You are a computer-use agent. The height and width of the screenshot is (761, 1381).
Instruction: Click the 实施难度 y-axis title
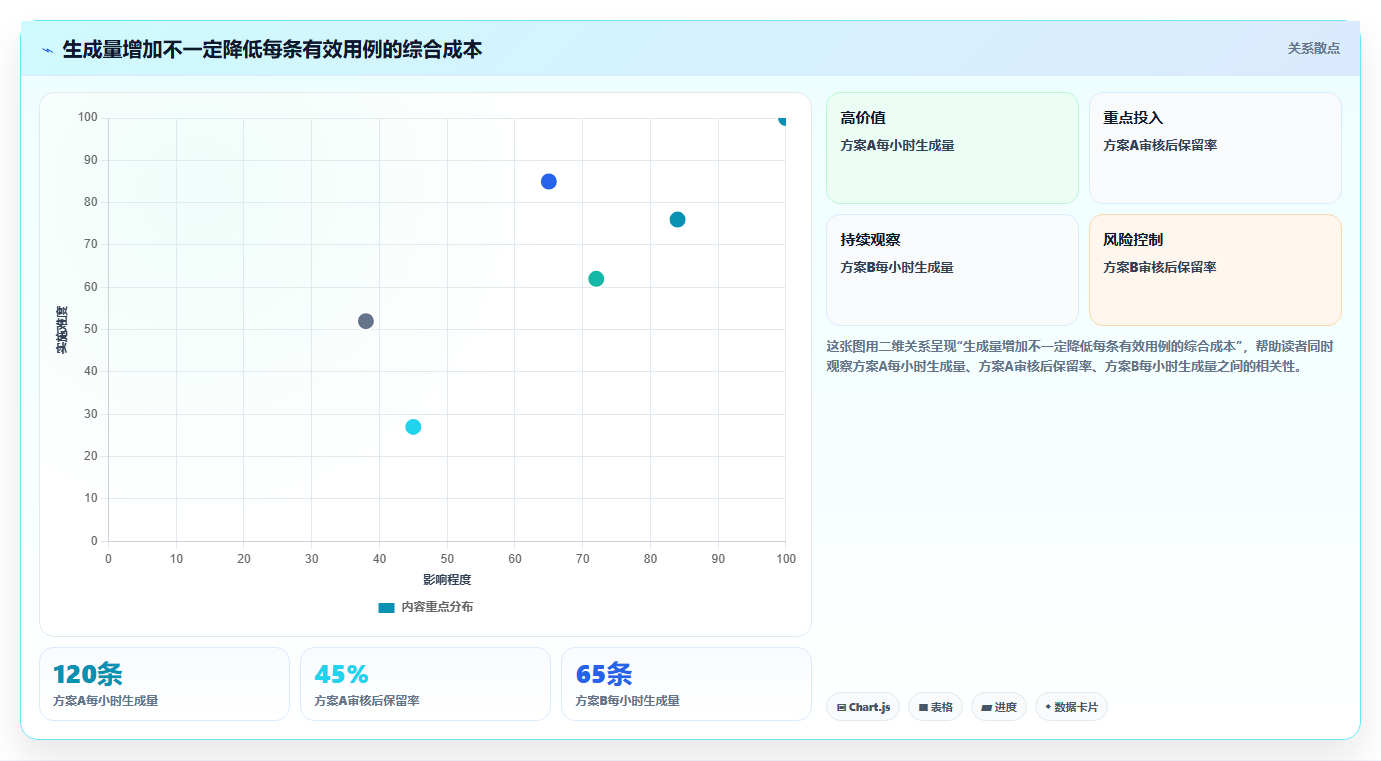point(62,329)
